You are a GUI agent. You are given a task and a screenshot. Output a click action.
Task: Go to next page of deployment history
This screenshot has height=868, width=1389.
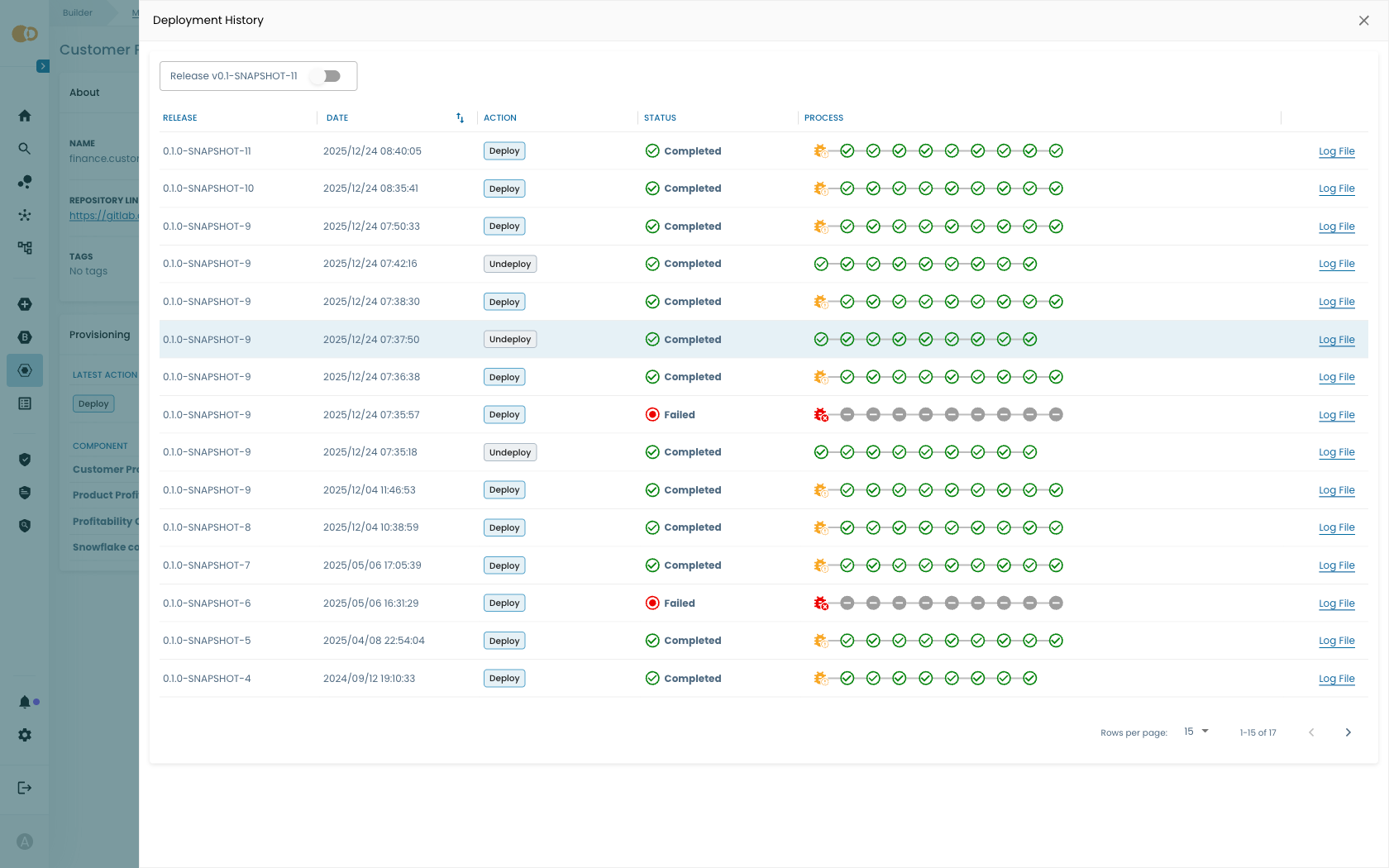(x=1348, y=732)
